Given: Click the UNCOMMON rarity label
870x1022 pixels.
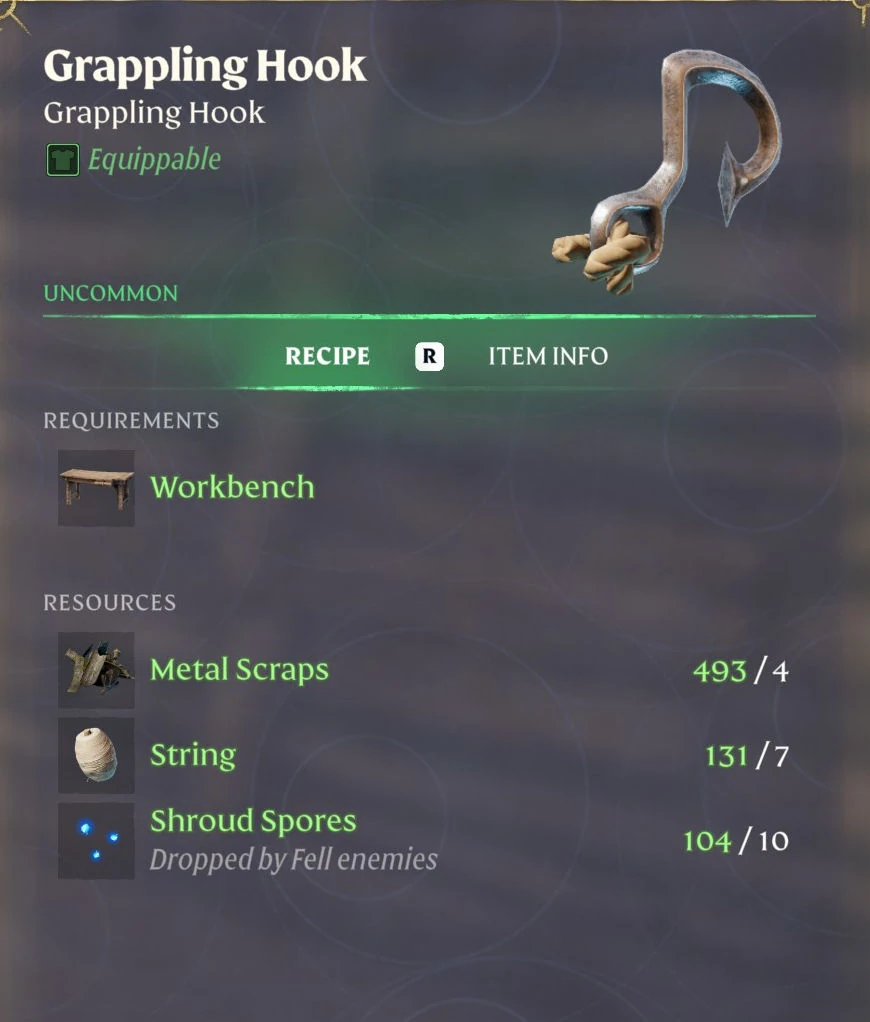Looking at the screenshot, I should click(x=111, y=293).
